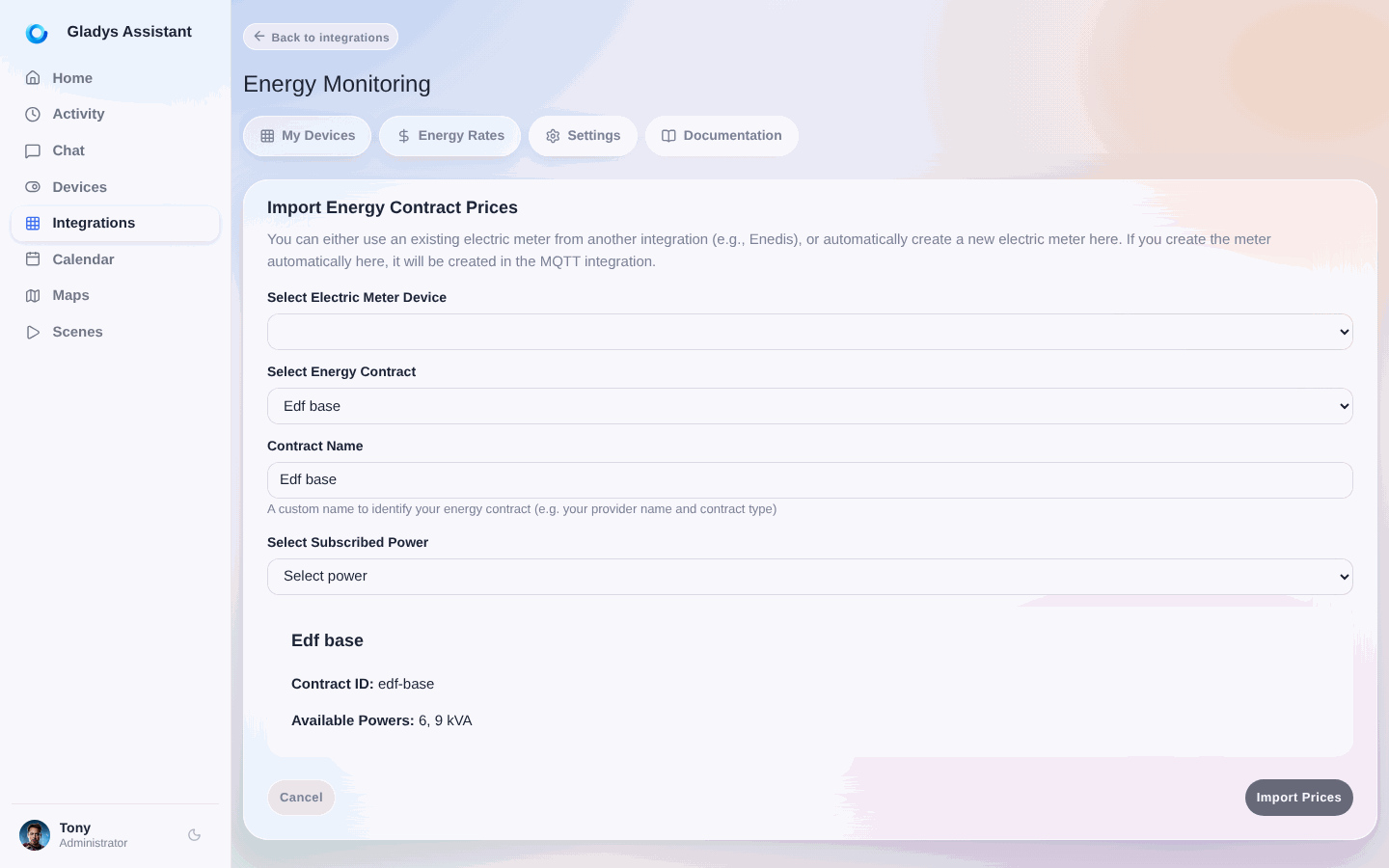The width and height of the screenshot is (1389, 868).
Task: Open Chat in the sidebar
Action: [x=116, y=150]
